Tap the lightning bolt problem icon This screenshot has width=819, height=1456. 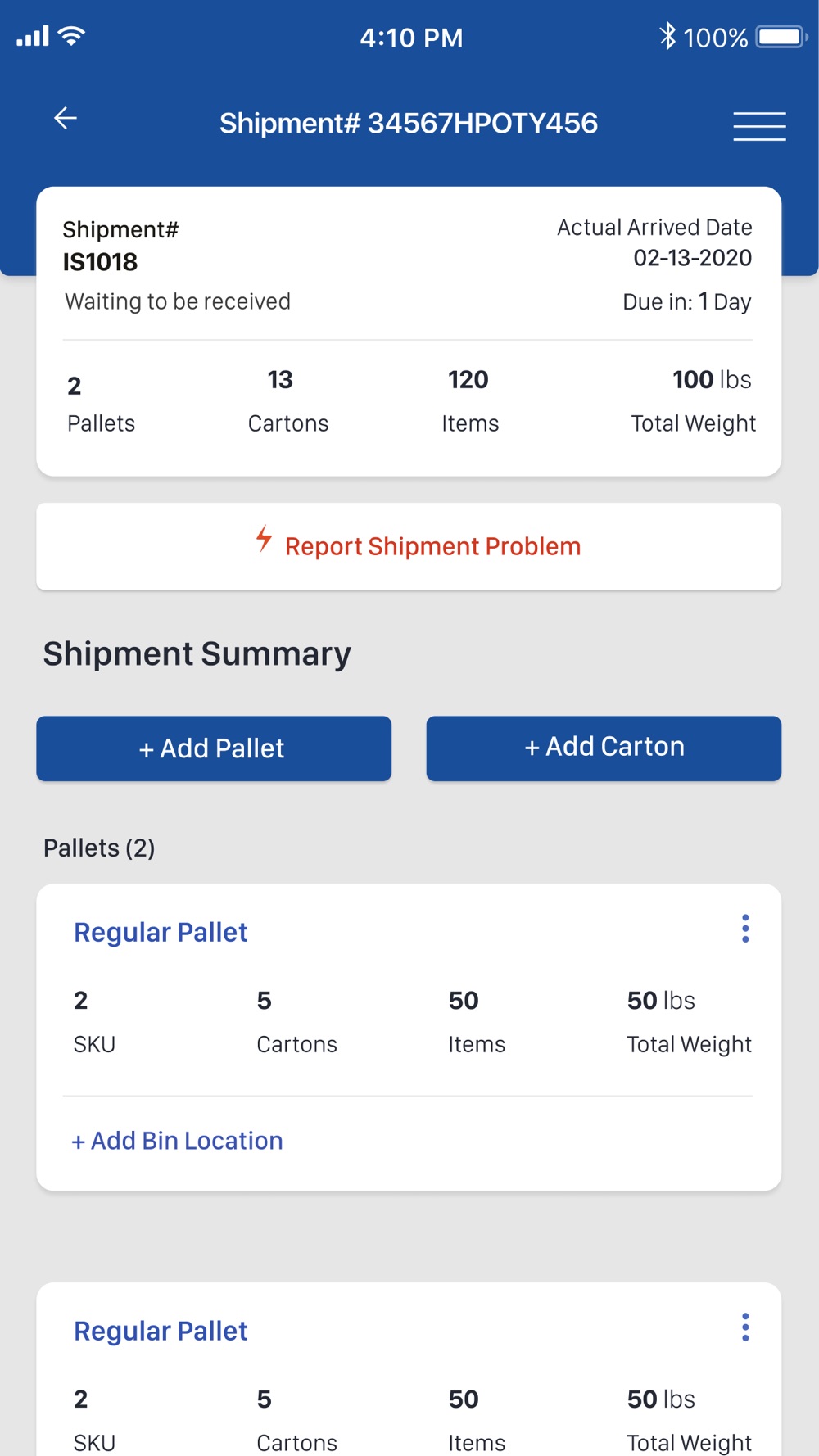tap(264, 539)
